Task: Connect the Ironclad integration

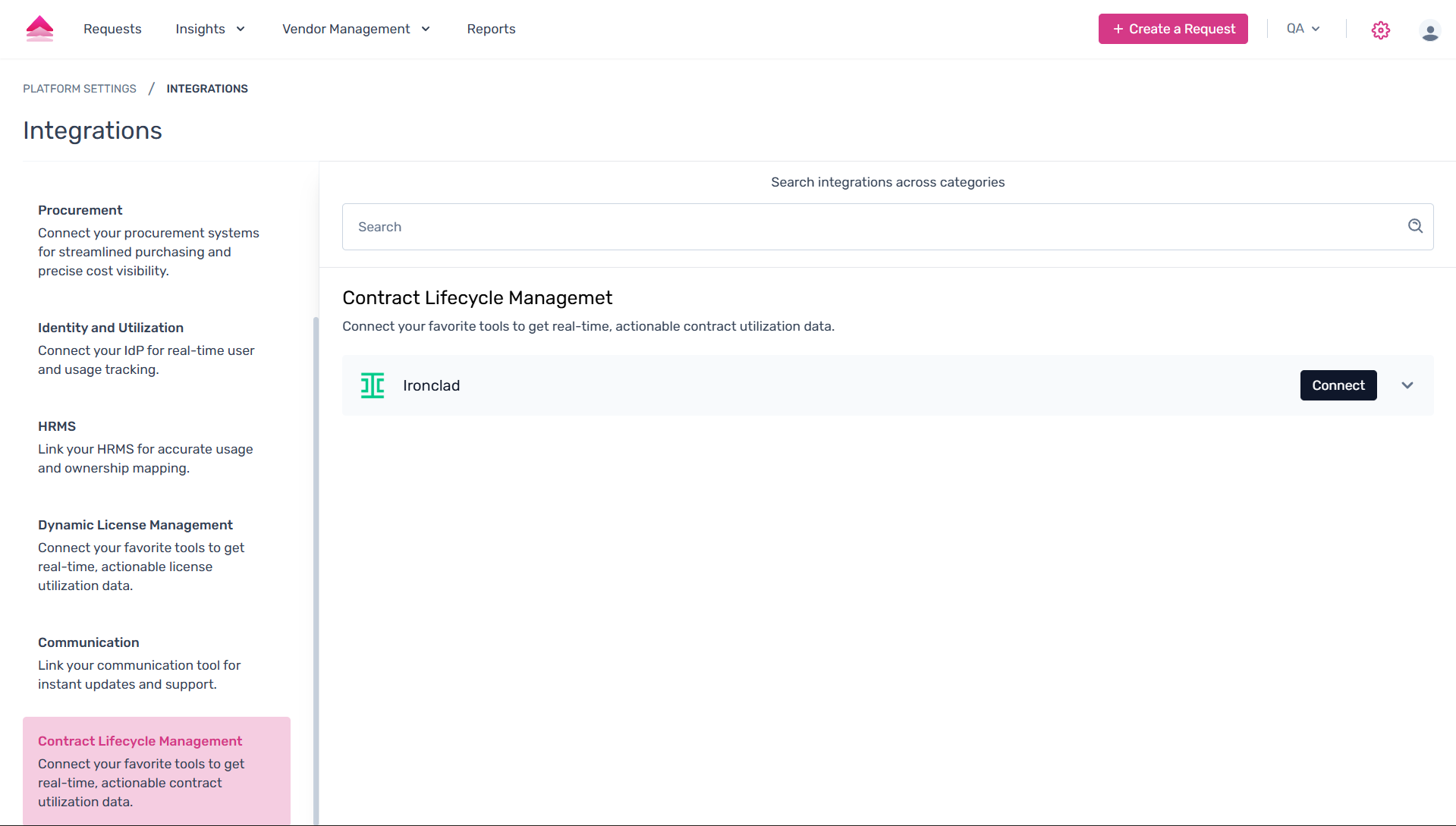Action: pos(1338,385)
